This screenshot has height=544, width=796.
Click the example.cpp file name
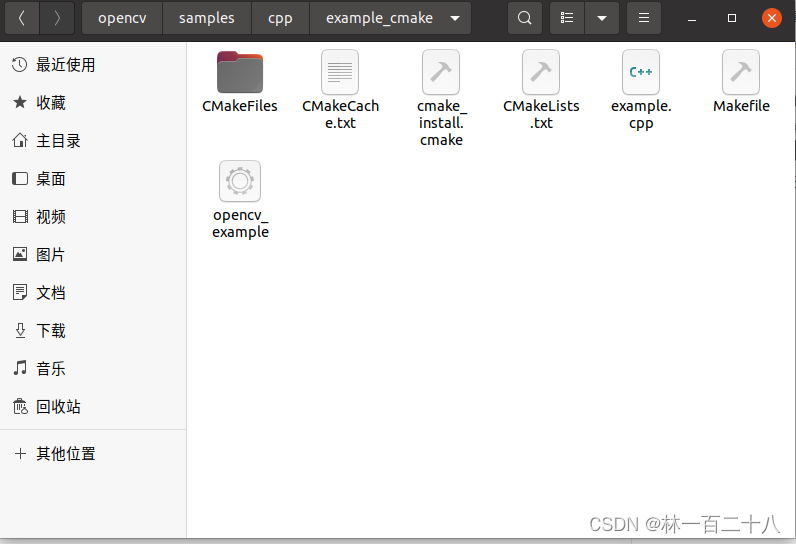[x=641, y=114]
